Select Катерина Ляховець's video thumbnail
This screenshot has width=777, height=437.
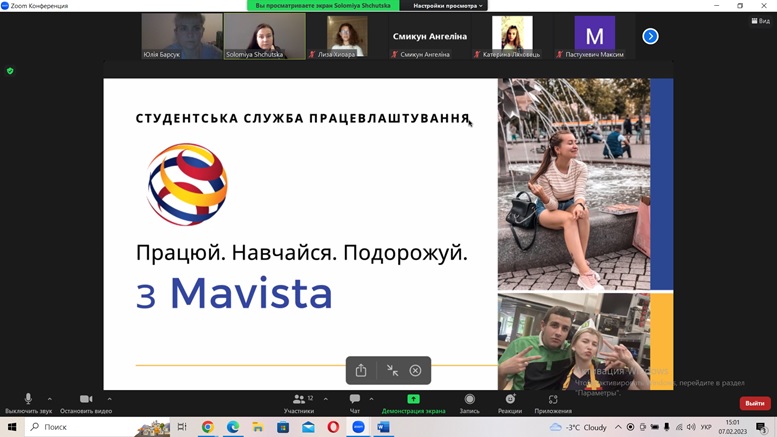(x=512, y=36)
